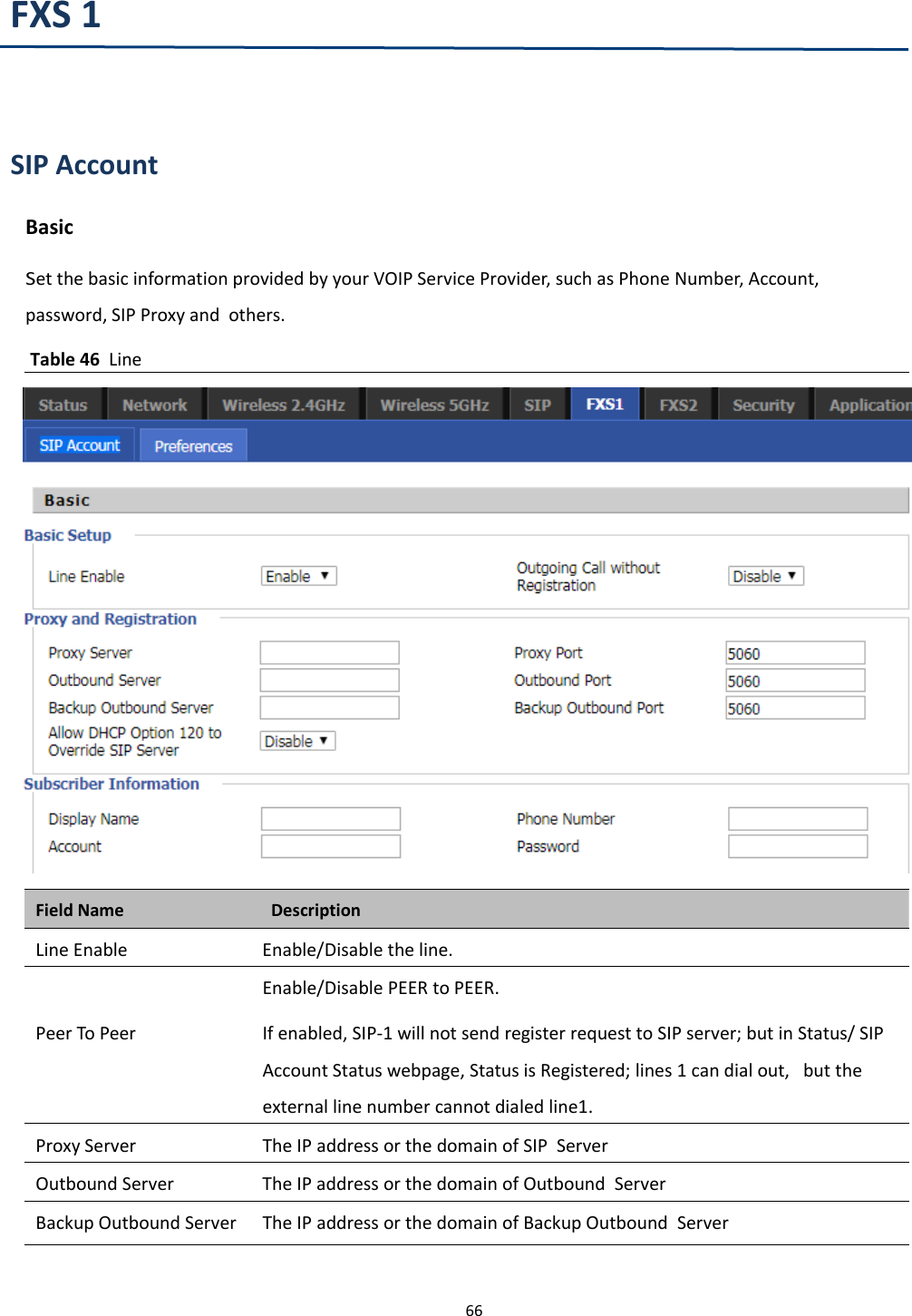The height and width of the screenshot is (1316, 912).
Task: Click the Outbound Server input field
Action: click(x=328, y=679)
